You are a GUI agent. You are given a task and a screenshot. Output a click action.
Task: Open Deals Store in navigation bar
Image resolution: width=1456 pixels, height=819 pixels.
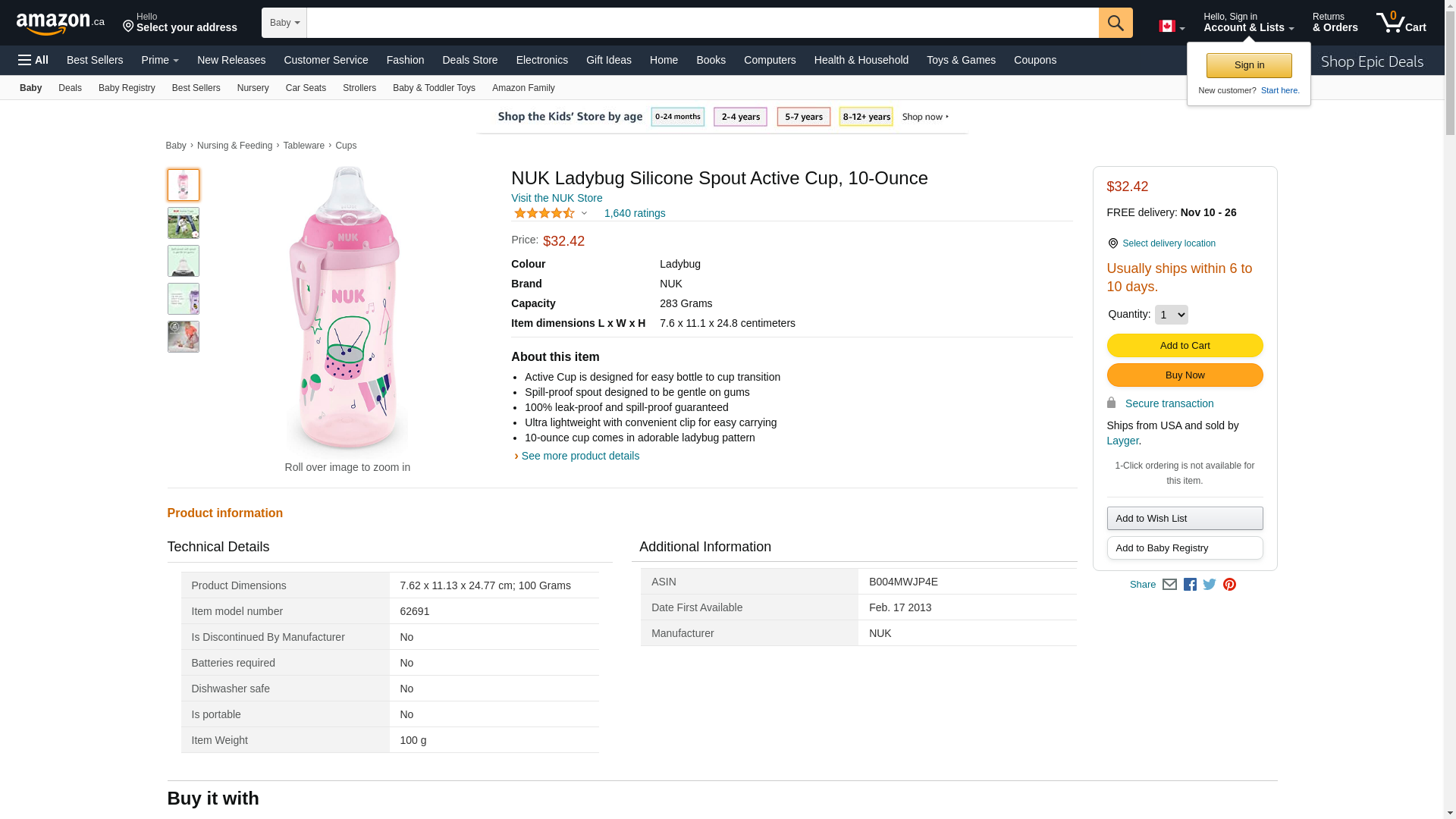(x=469, y=60)
